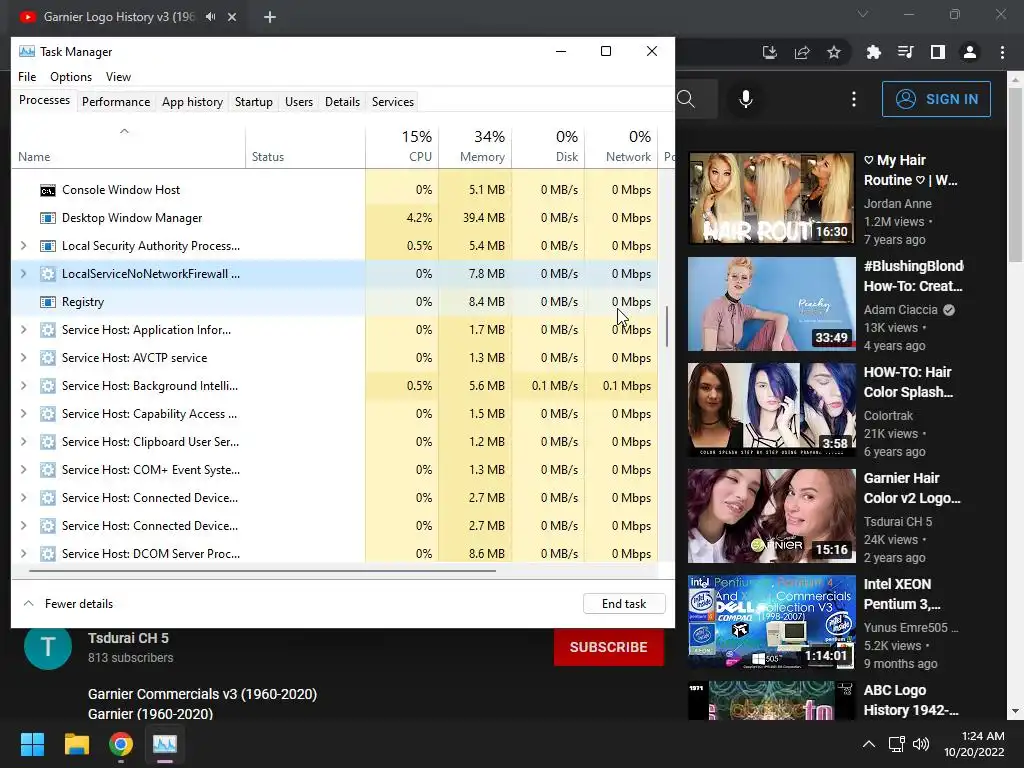
Task: Click the Desktop Window Manager process icon
Action: [x=48, y=218]
